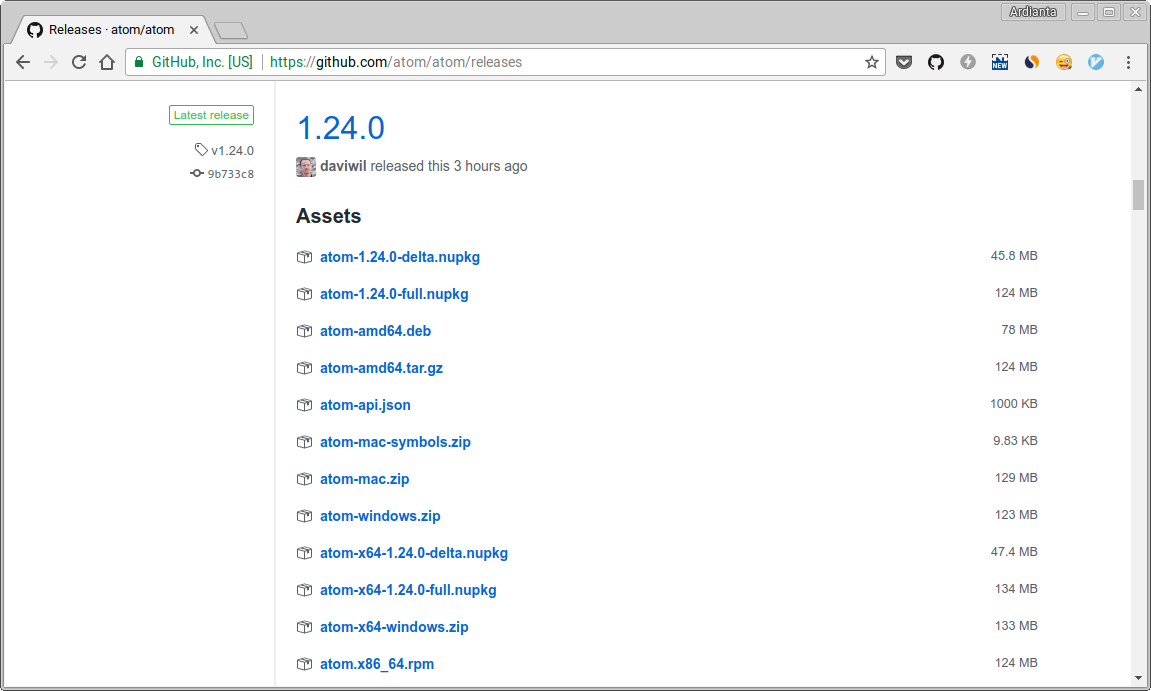Open a new browser tab
The width and height of the screenshot is (1151, 691).
pos(231,29)
